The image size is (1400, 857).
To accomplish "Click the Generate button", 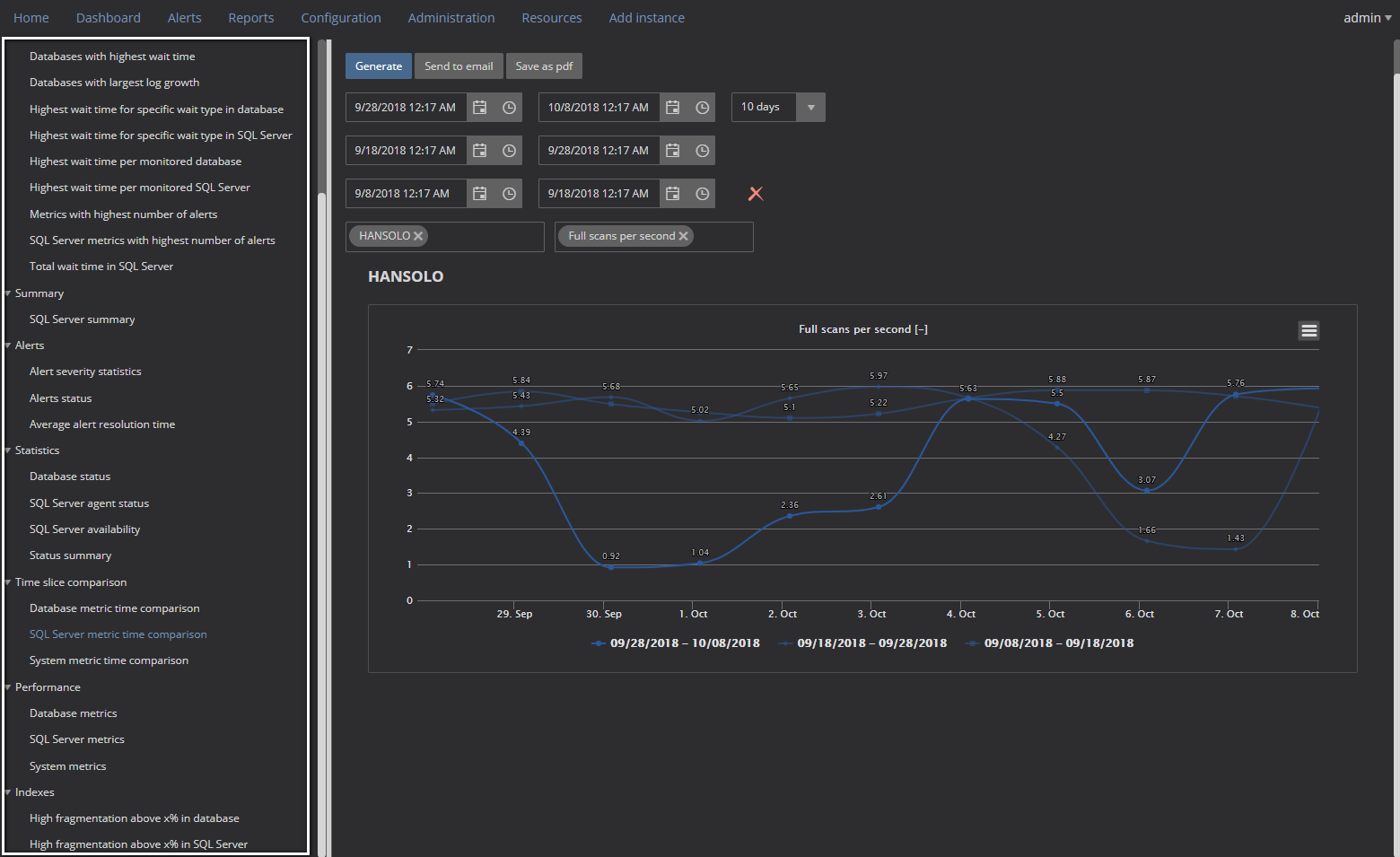I will [x=379, y=66].
